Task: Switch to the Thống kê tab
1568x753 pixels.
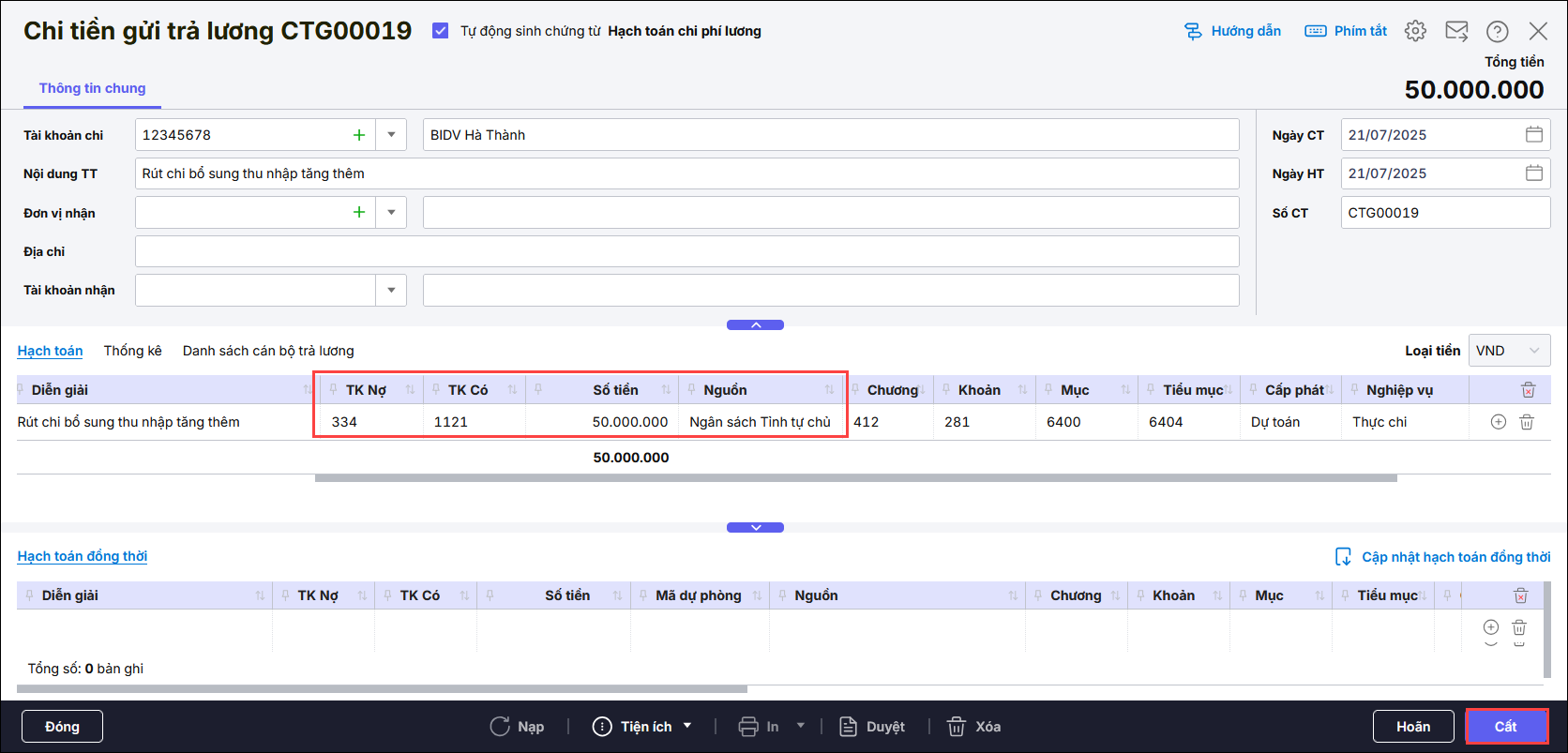Action: (x=132, y=351)
